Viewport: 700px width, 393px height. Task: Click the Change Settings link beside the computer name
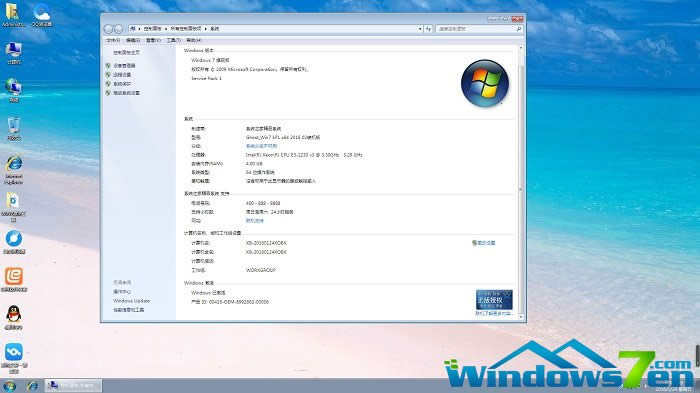(486, 243)
